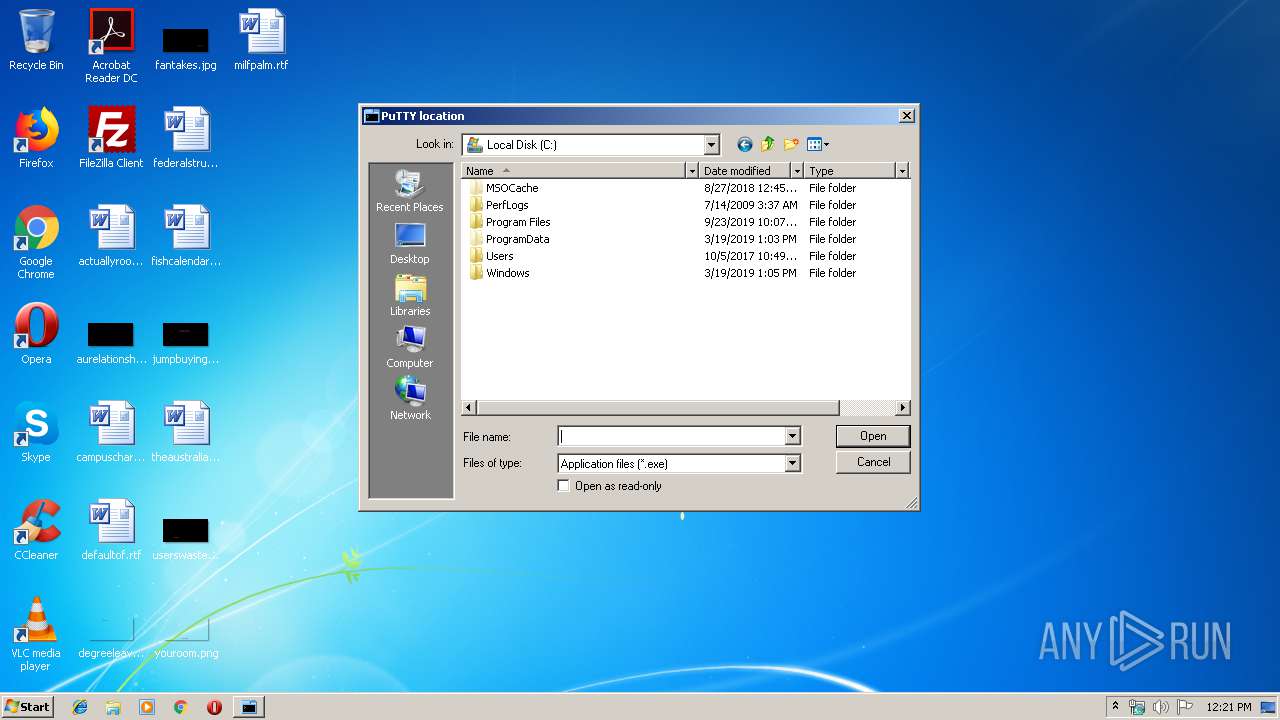Screen dimensions: 1280x720
Task: Open Internet Explorer from taskbar
Action: 80,707
